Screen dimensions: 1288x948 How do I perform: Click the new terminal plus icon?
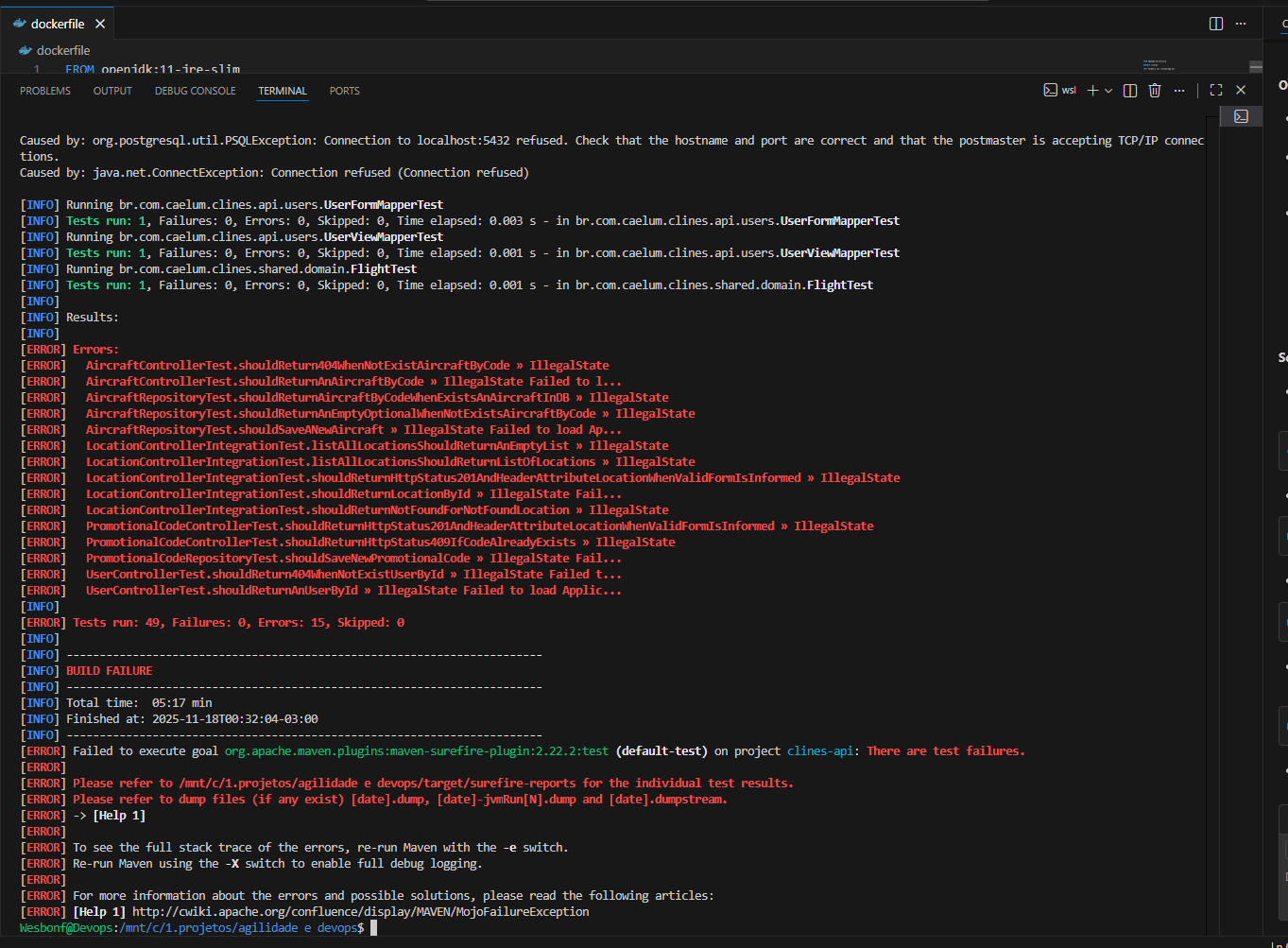point(1092,91)
